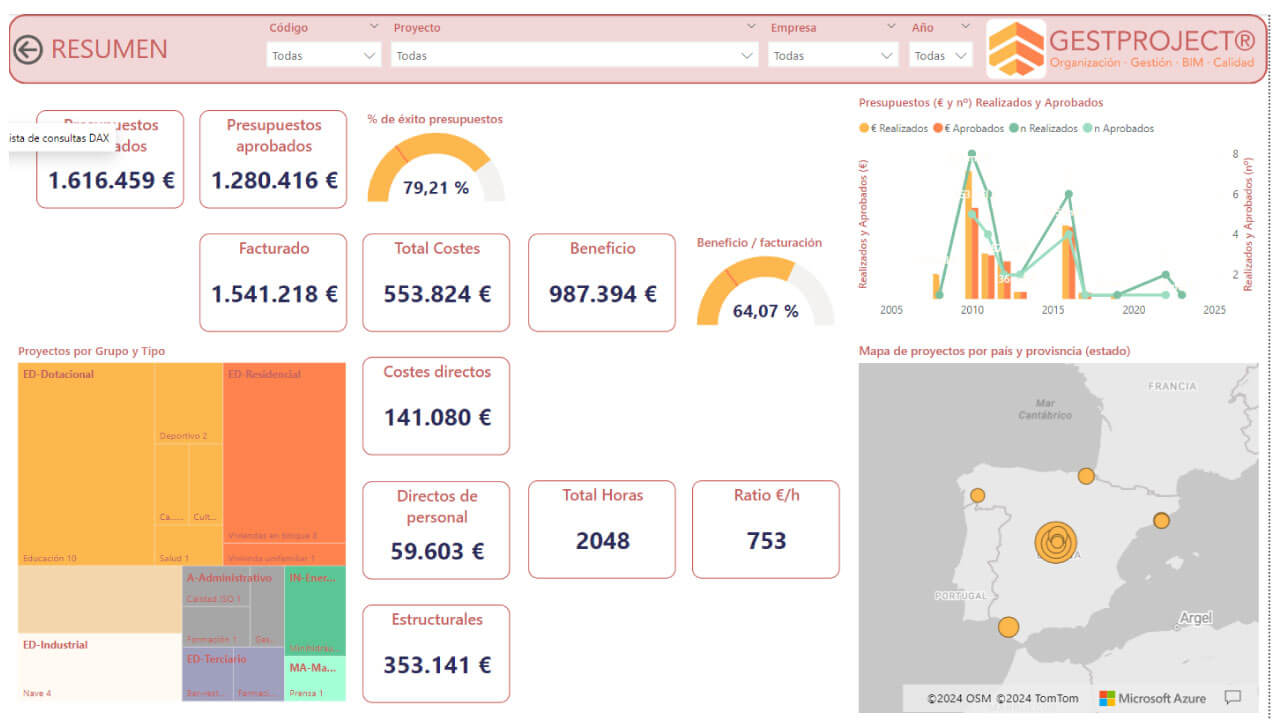Click the Facturado card
The image size is (1280, 720).
coord(274,283)
